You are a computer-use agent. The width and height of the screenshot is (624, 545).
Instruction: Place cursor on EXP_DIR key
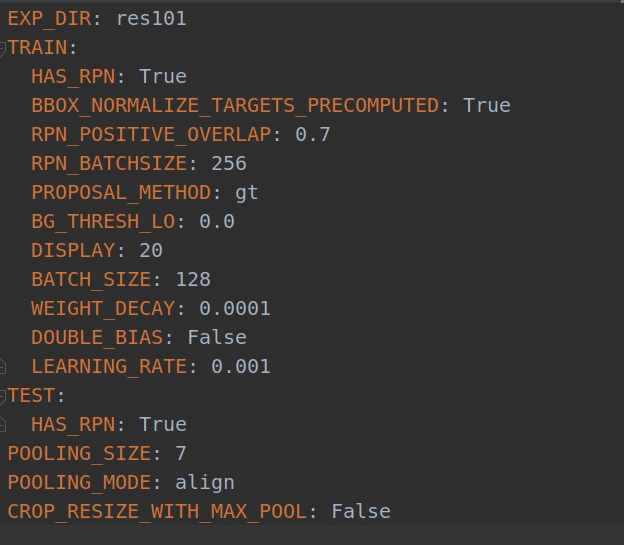49,19
